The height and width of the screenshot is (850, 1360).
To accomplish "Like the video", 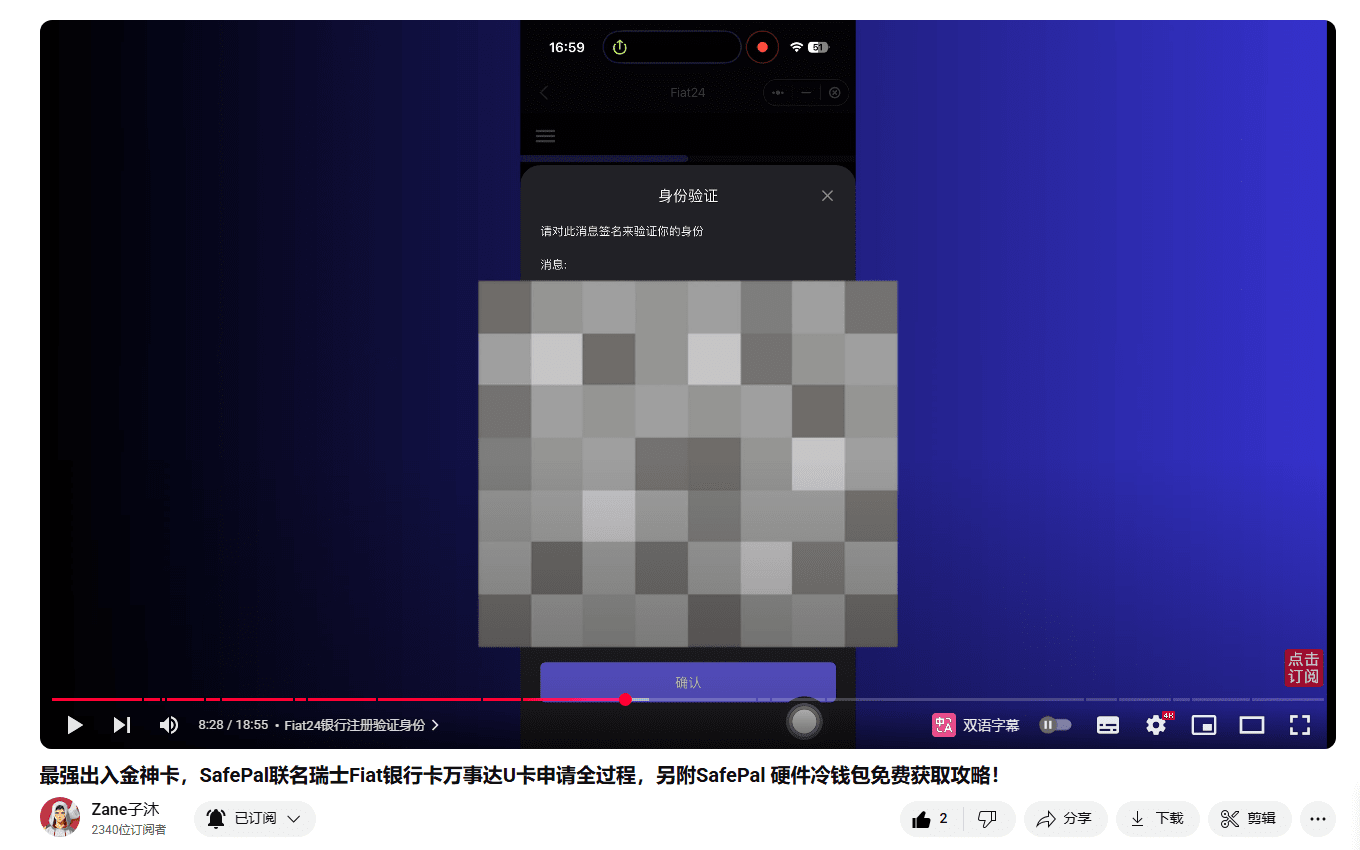I will click(x=931, y=819).
